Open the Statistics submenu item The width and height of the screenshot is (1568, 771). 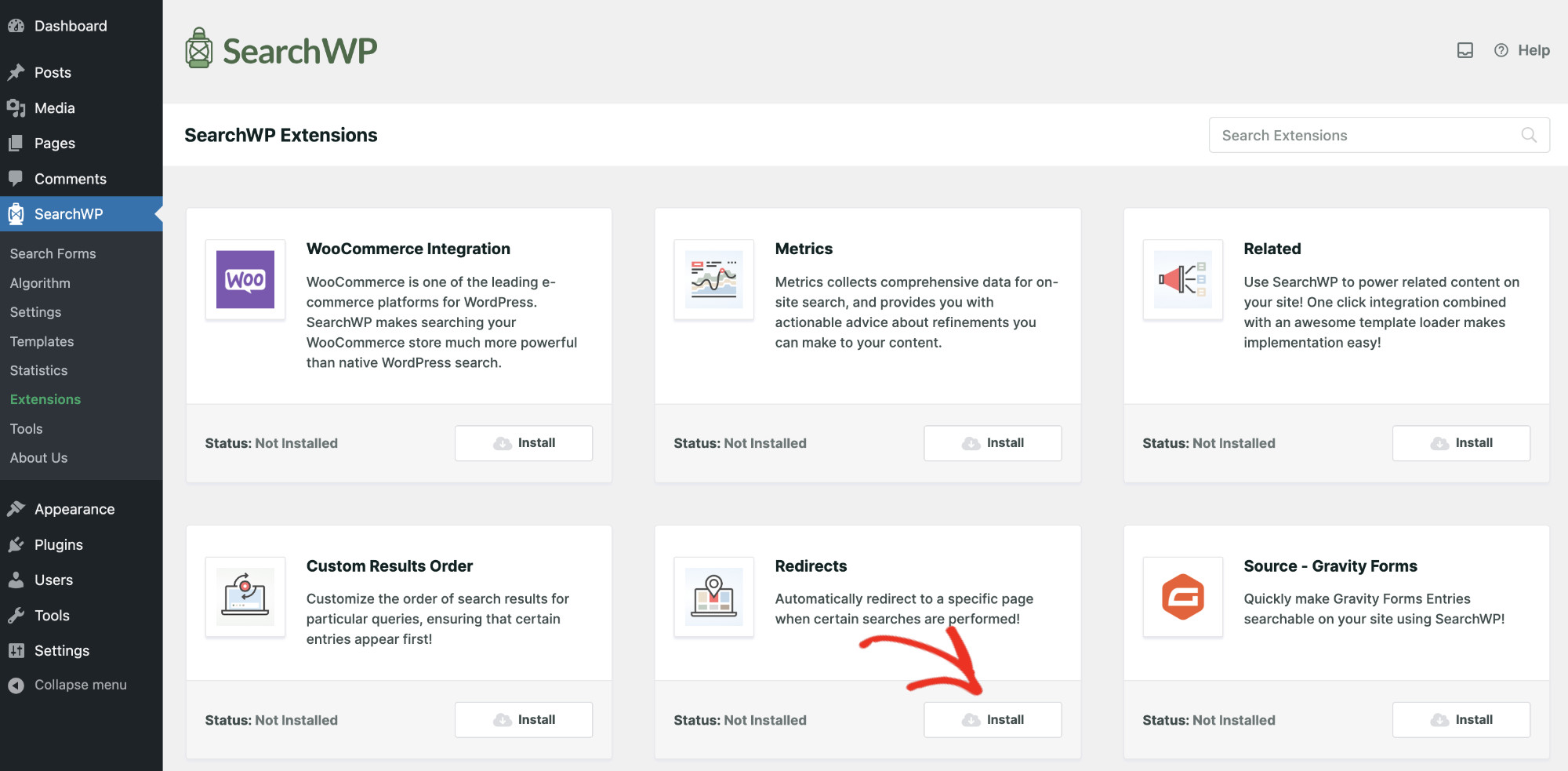[38, 369]
